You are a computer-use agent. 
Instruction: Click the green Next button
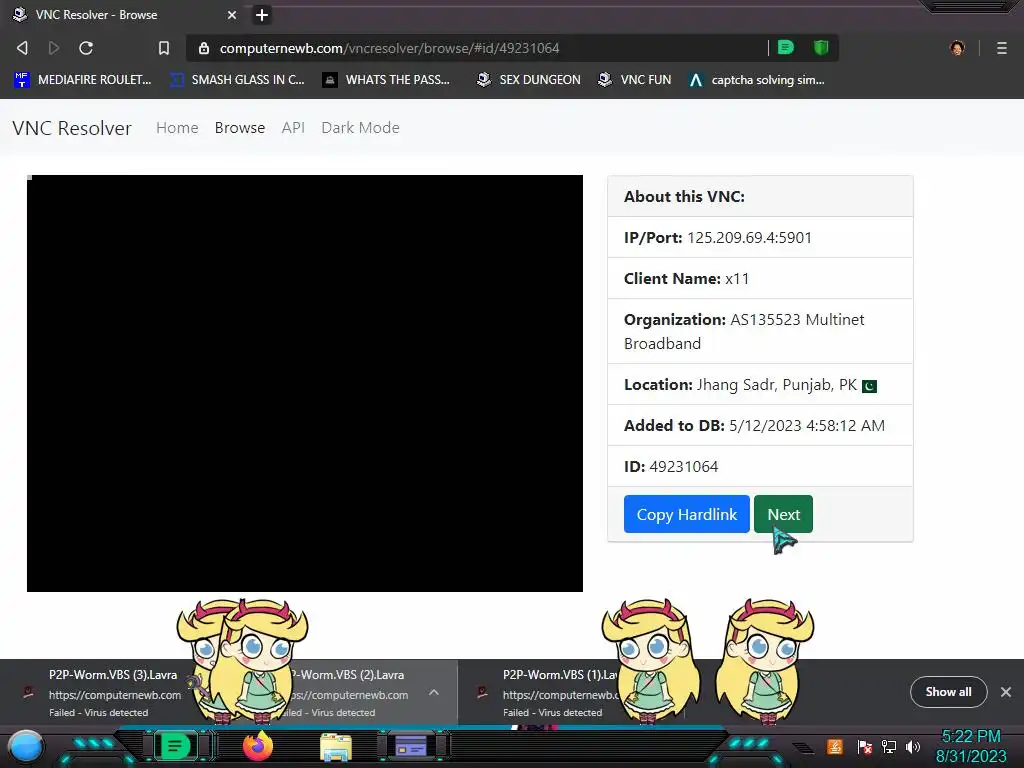coord(783,515)
